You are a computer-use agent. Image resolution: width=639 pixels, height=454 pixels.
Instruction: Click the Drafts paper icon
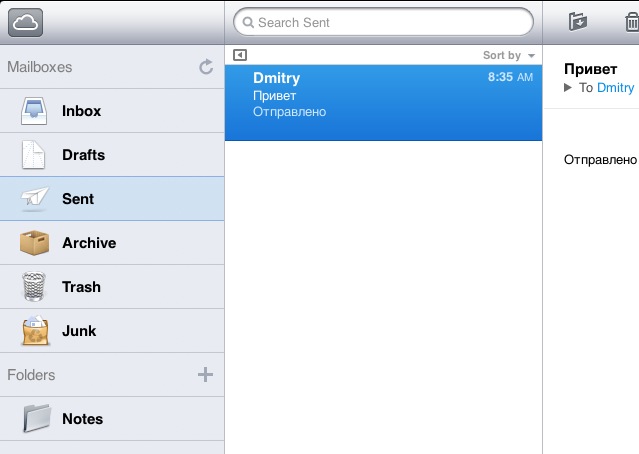pyautogui.click(x=35, y=155)
